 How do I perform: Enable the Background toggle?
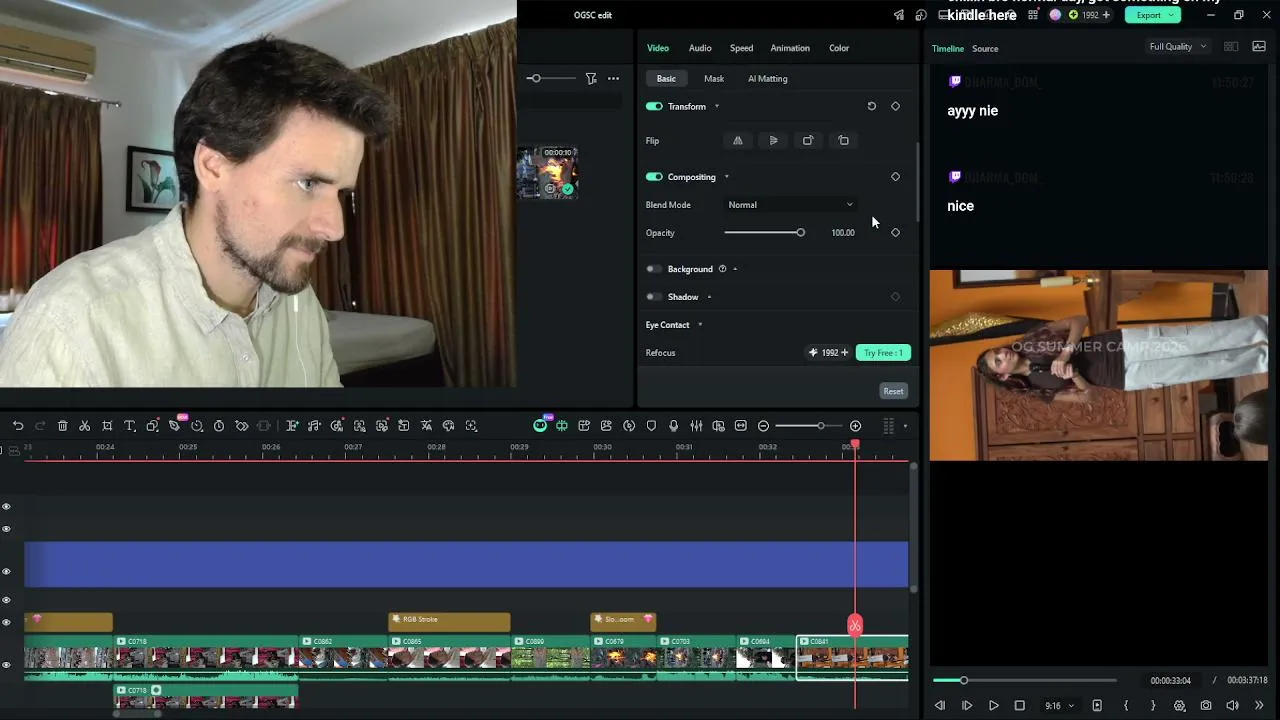(654, 269)
